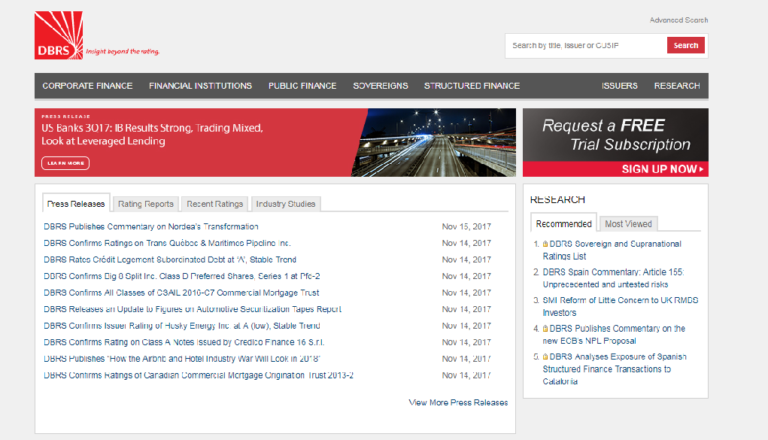768x440 pixels.
Task: Open the US Banks 3Q17 press release headline
Action: [152, 134]
